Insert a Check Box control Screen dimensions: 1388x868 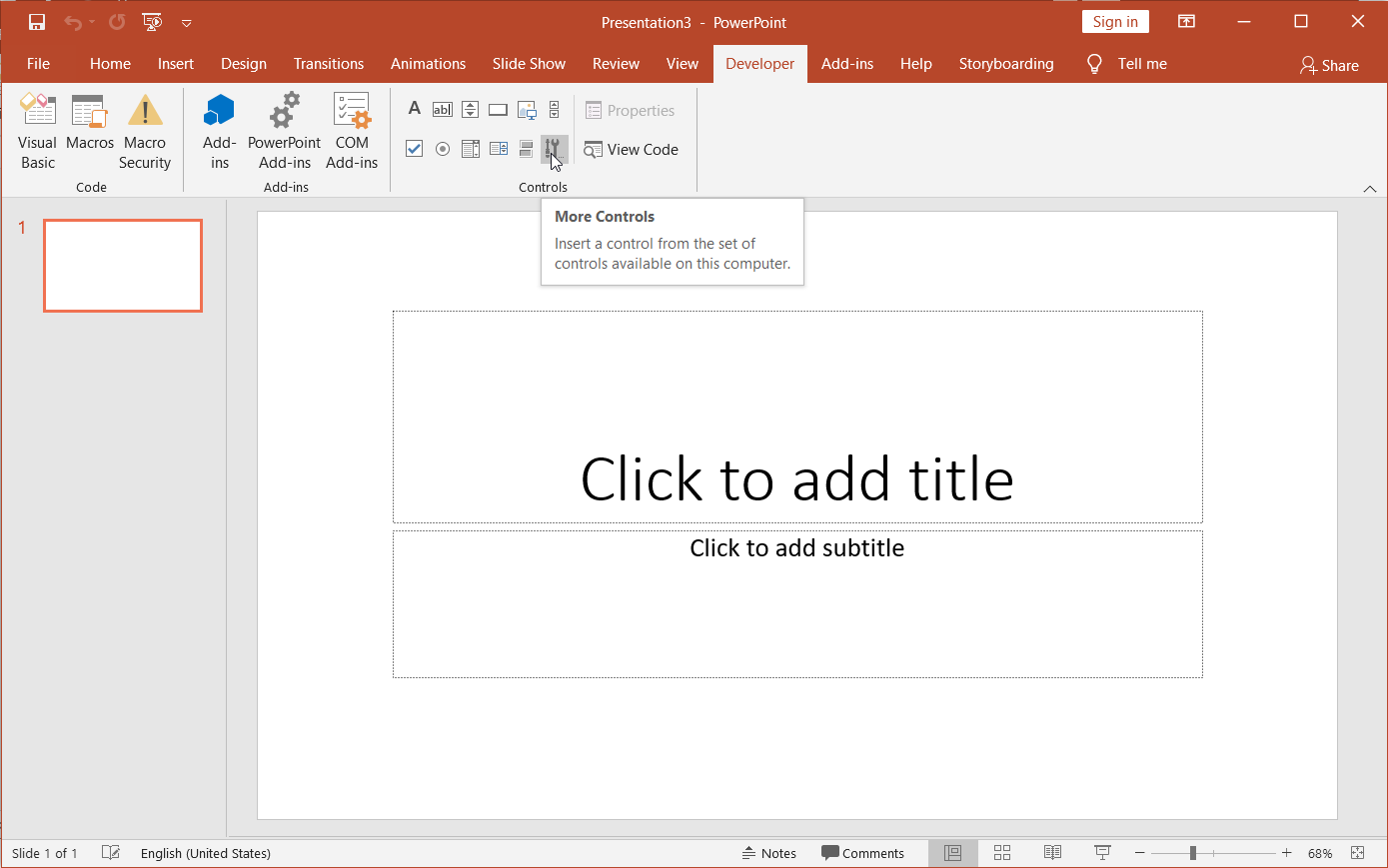coord(415,149)
